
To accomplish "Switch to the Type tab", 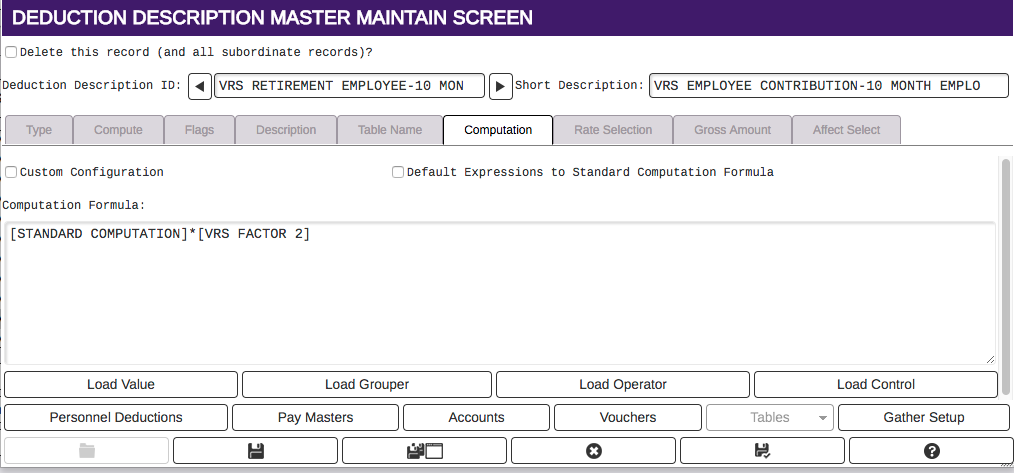I will pos(39,129).
